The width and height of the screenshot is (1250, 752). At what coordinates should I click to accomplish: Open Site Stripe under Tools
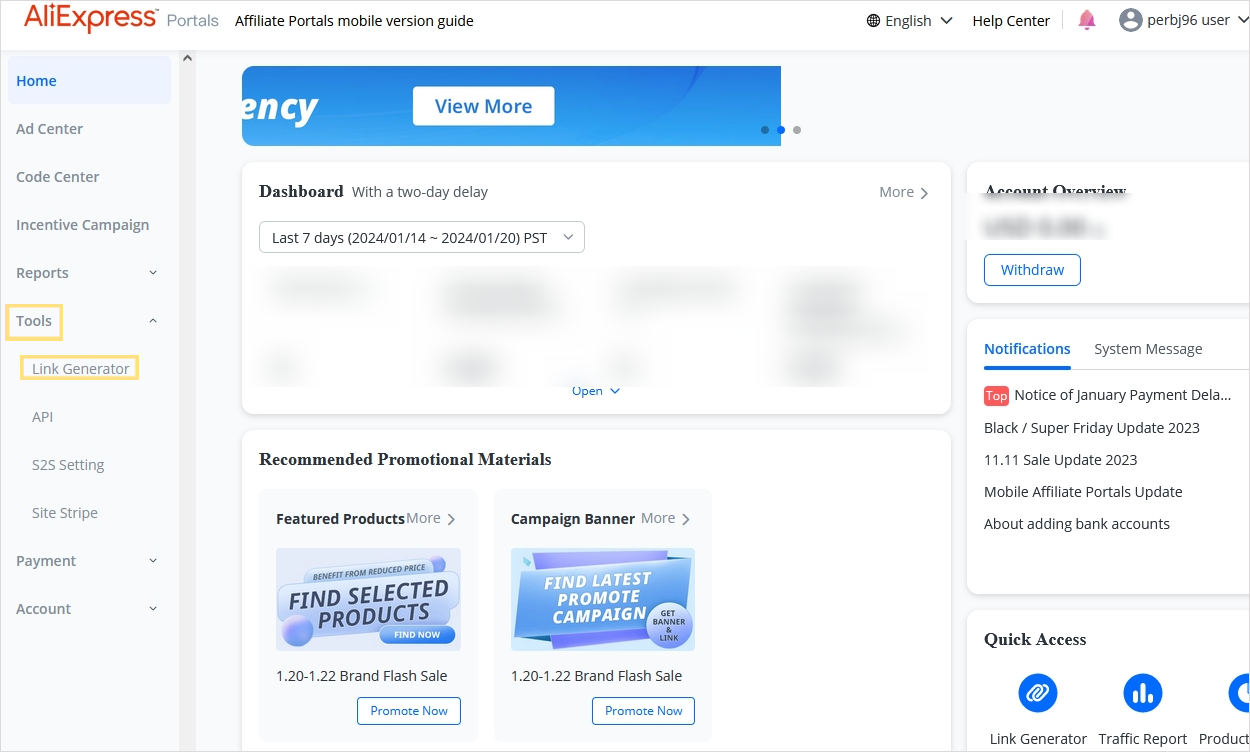click(65, 513)
